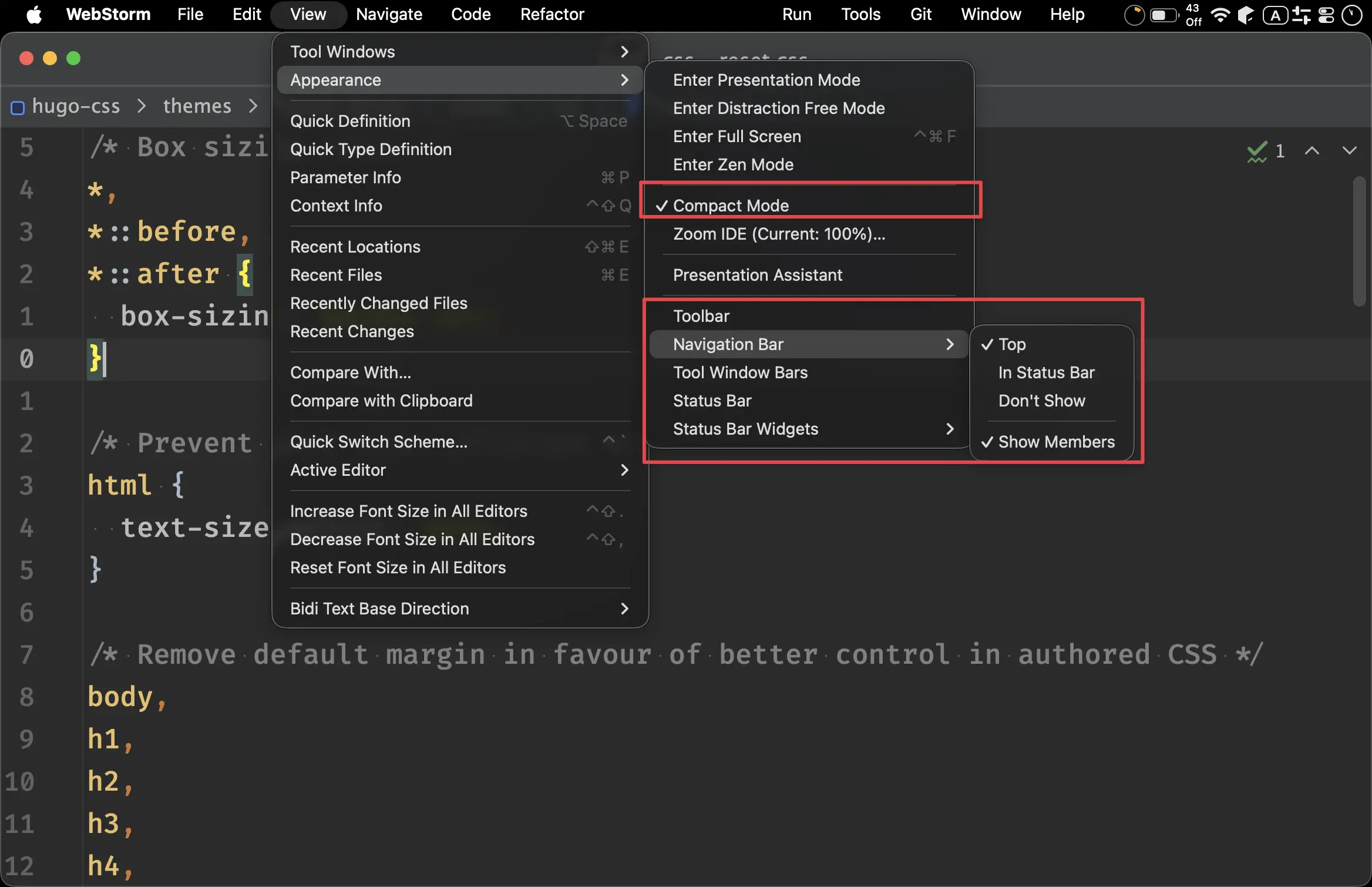Viewport: 1372px width, 887px height.
Task: Open Zoom IDE dialog
Action: [779, 234]
